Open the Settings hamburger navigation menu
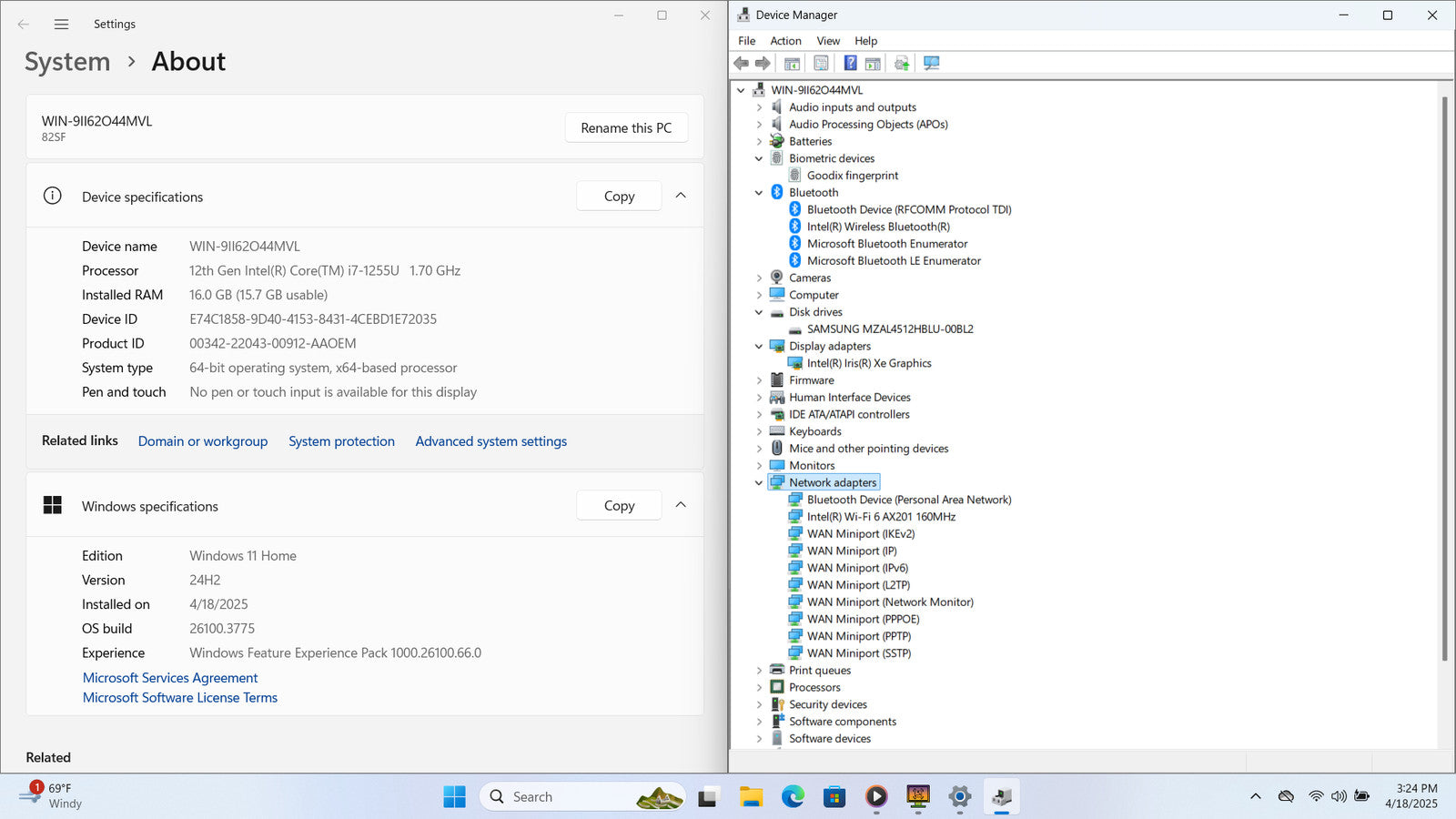This screenshot has width=1456, height=819. coord(61,25)
